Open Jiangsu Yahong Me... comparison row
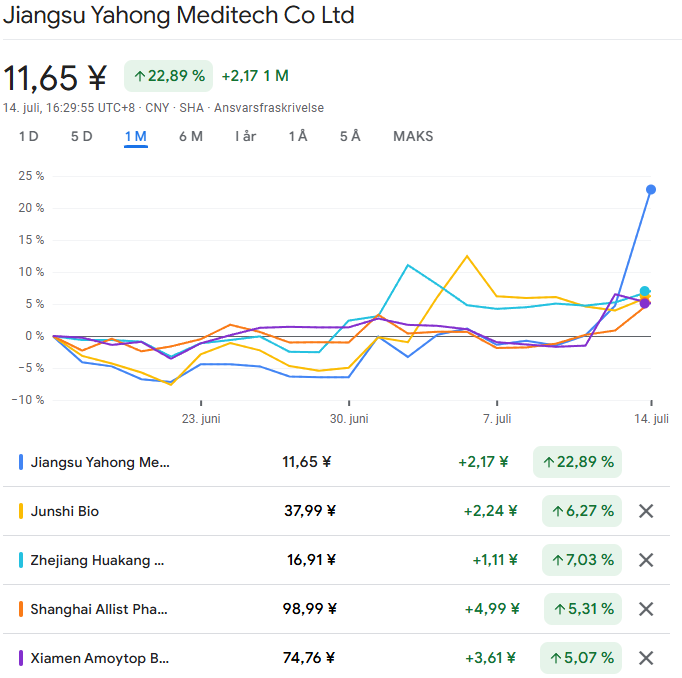The image size is (682, 678). pyautogui.click(x=336, y=462)
